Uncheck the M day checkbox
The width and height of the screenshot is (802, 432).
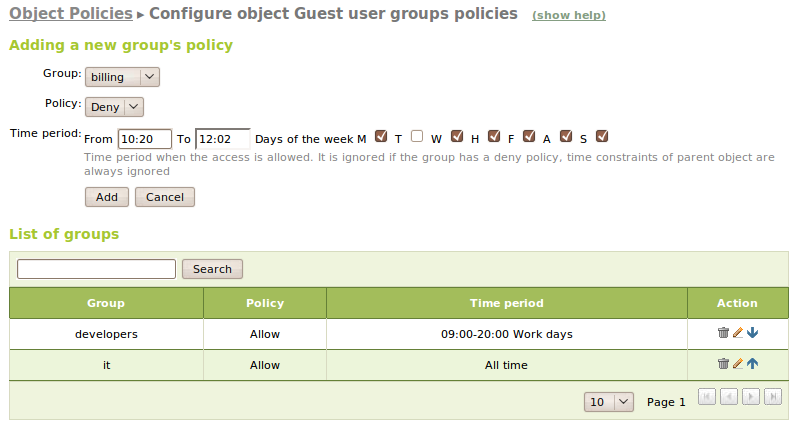pyautogui.click(x=380, y=137)
